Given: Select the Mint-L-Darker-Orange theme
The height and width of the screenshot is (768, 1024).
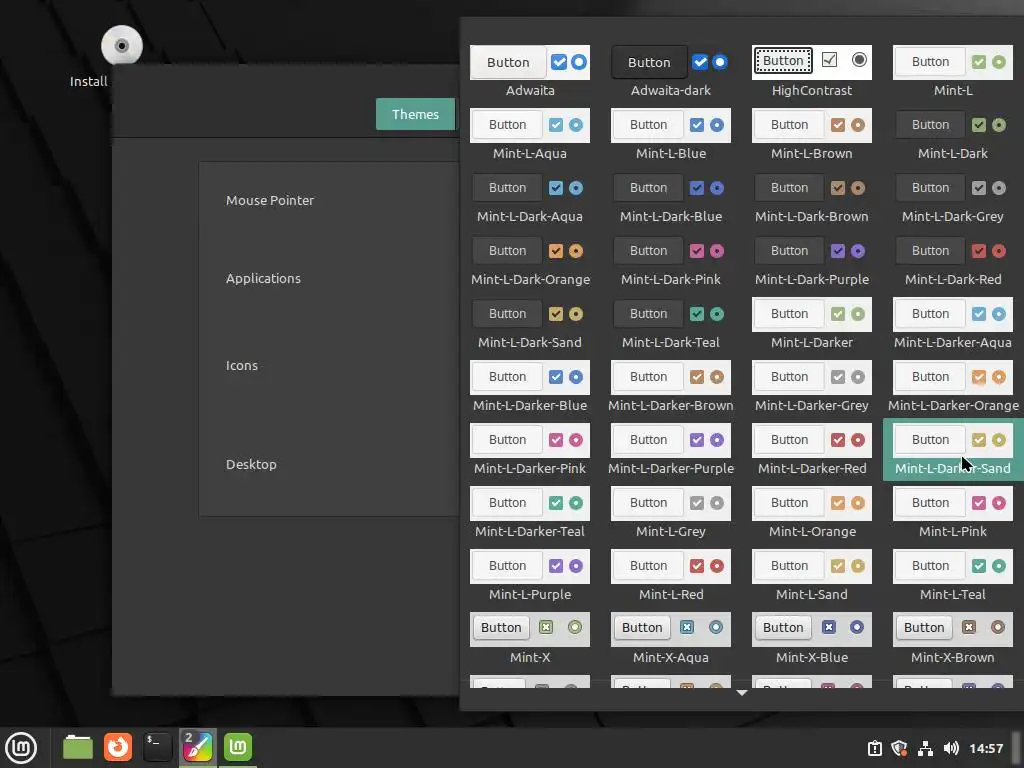Looking at the screenshot, I should click(x=953, y=387).
